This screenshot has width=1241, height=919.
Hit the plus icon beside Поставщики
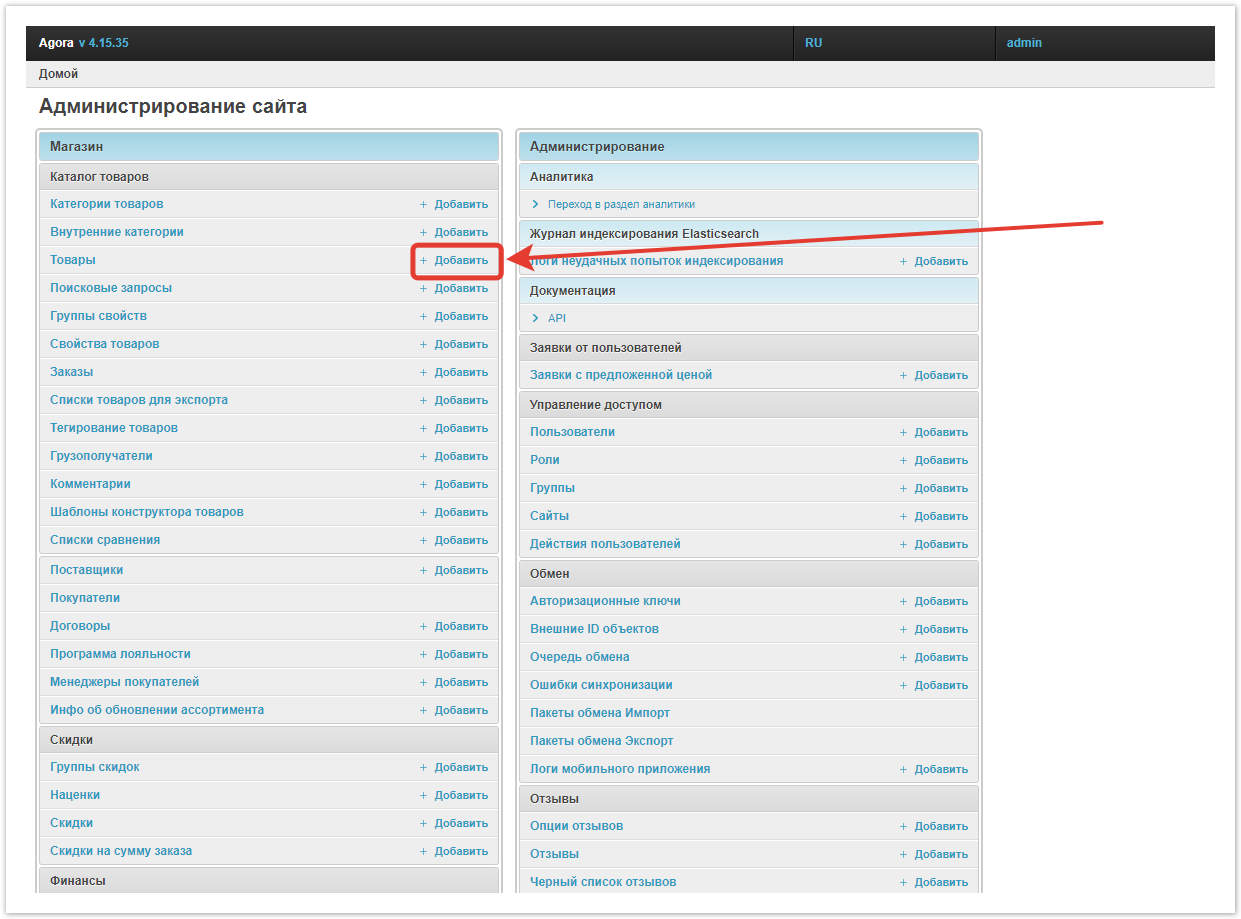[423, 570]
